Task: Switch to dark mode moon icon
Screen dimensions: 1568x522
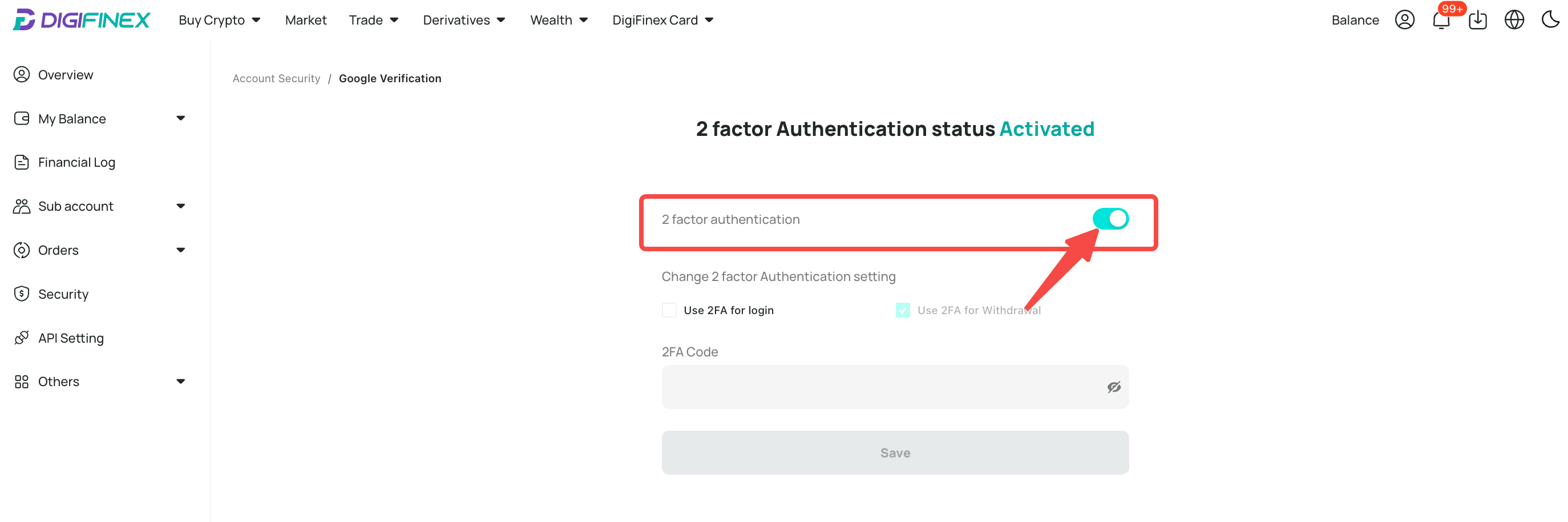Action: point(1550,19)
